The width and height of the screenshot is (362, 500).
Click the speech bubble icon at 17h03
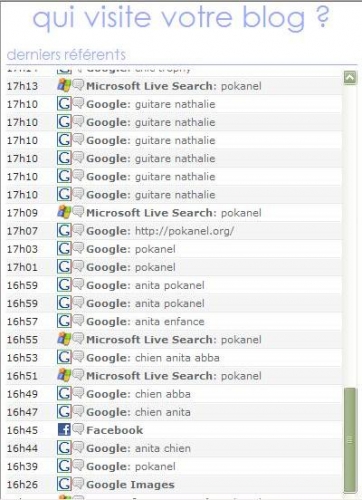[x=78, y=247]
